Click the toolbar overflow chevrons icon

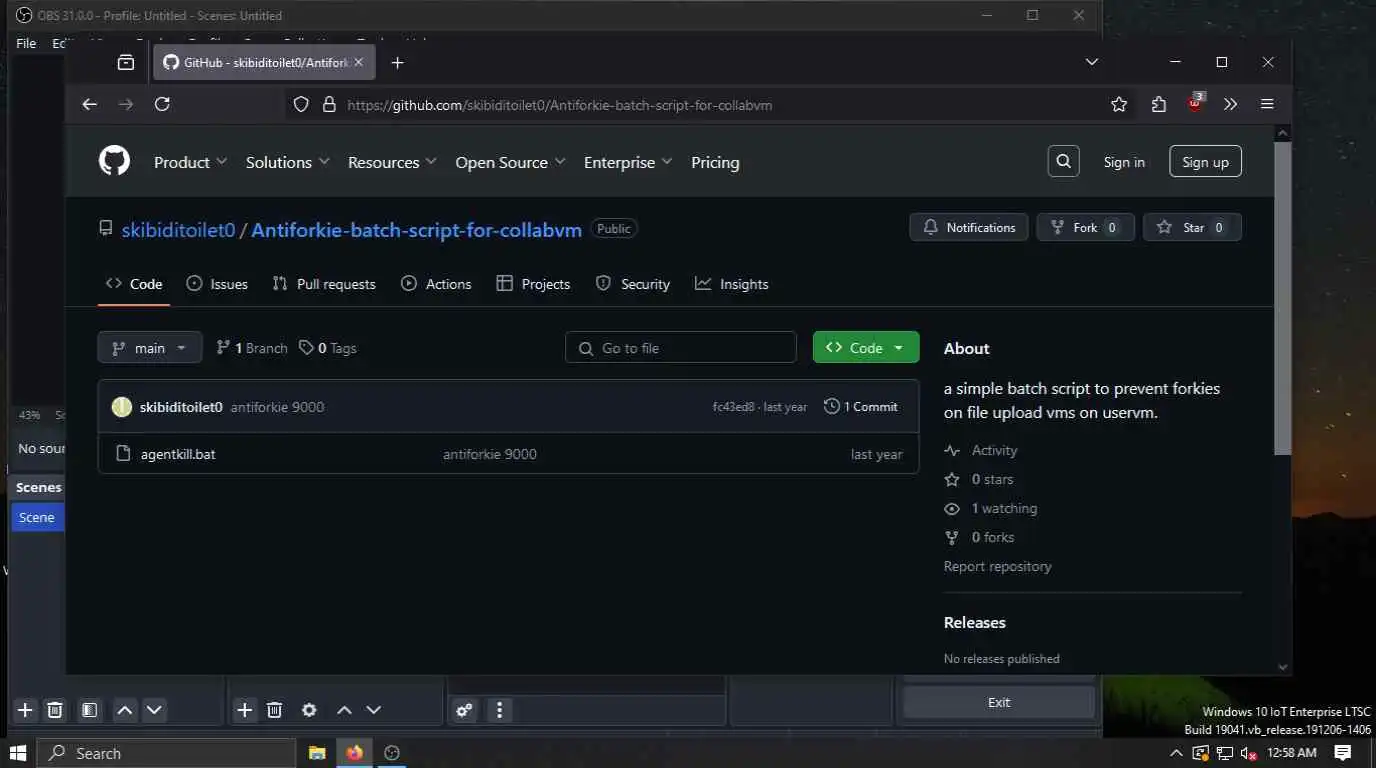[1231, 104]
